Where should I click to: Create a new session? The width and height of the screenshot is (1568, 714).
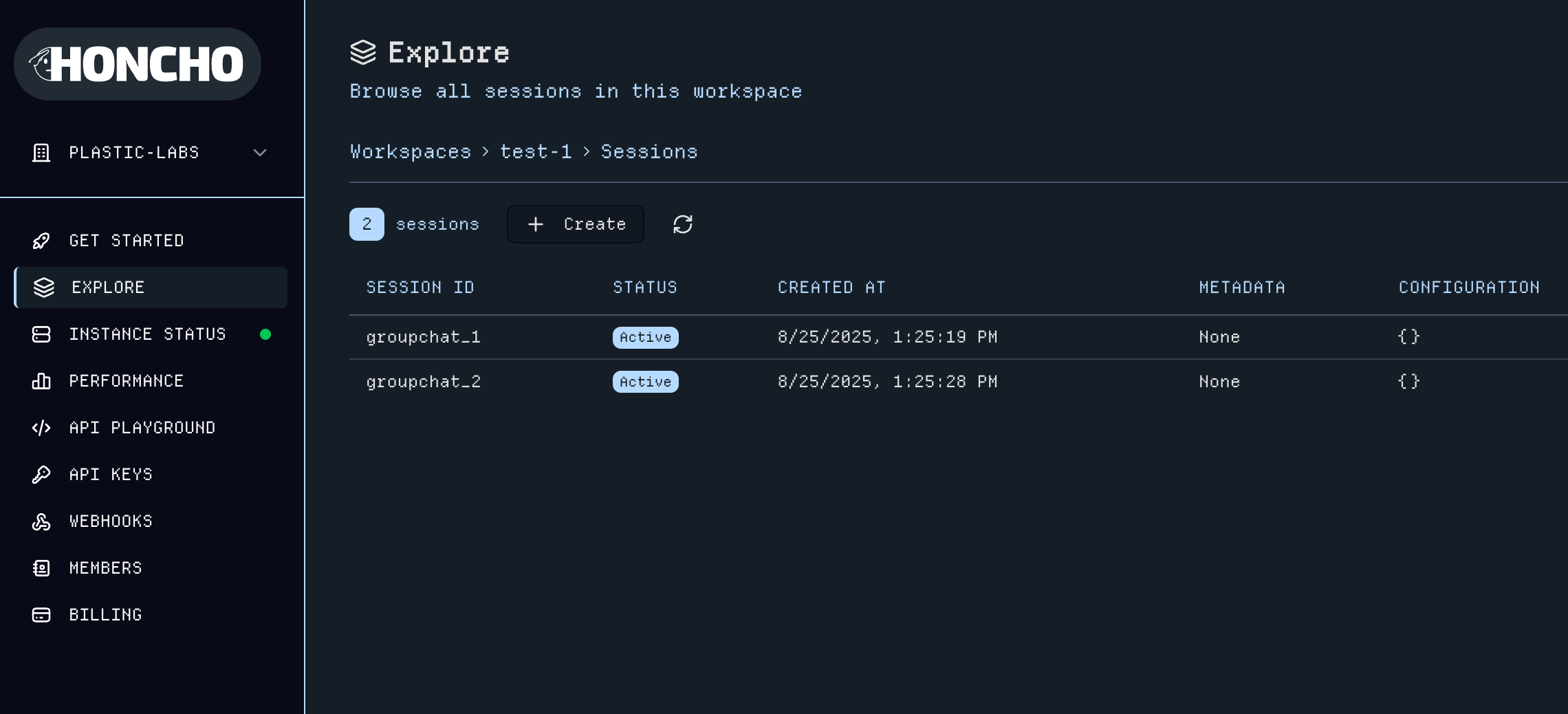coord(576,224)
